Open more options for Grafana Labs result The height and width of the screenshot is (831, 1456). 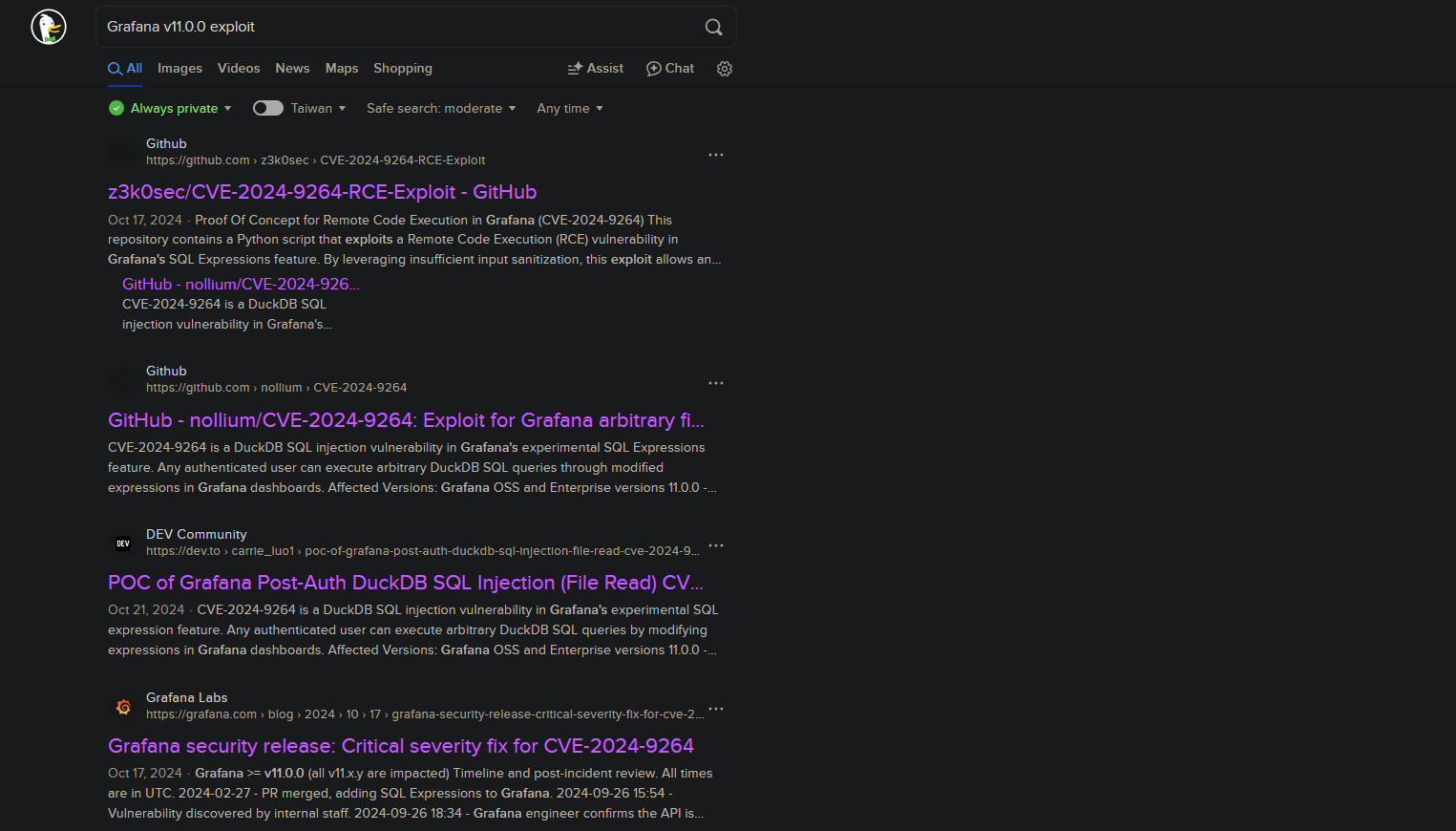[x=716, y=709]
